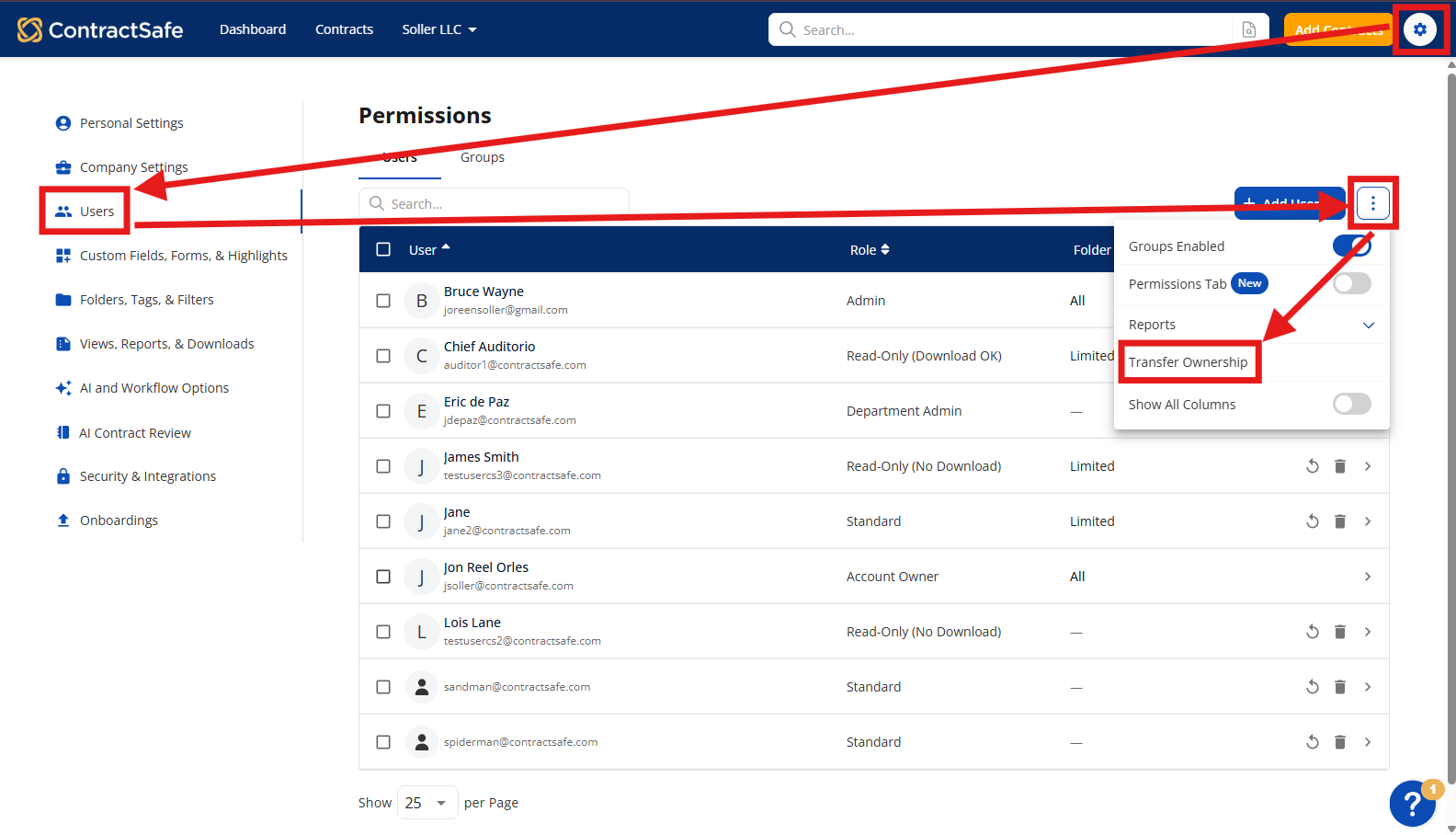Click the Folders, Tags, & Filters folder icon
The image size is (1456, 835).
tap(63, 300)
